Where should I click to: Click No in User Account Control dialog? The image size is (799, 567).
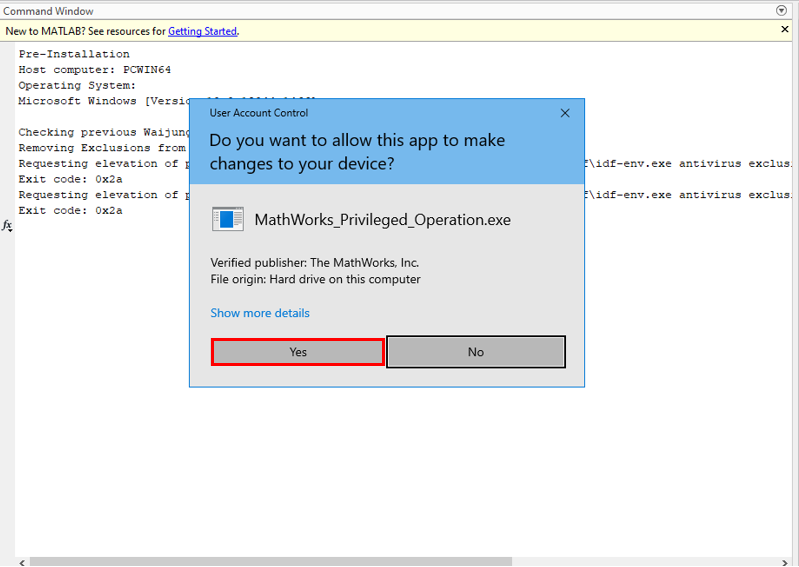tap(476, 352)
